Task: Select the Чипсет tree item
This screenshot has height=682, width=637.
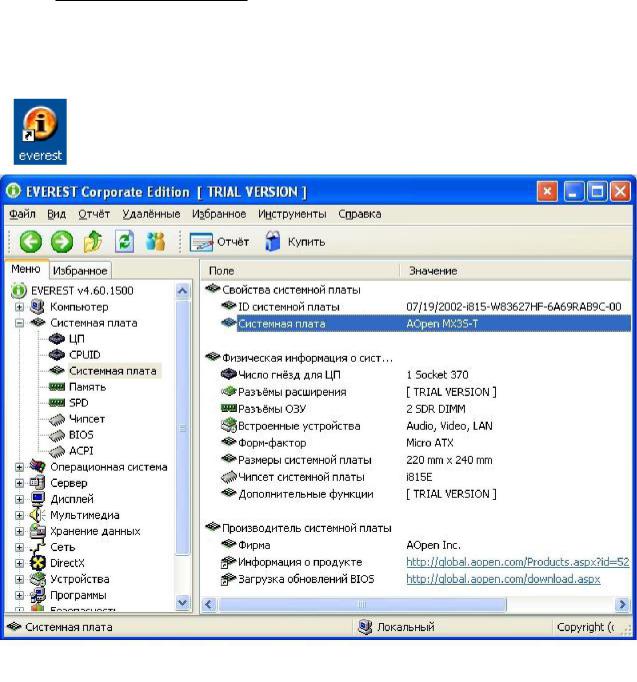Action: click(87, 419)
